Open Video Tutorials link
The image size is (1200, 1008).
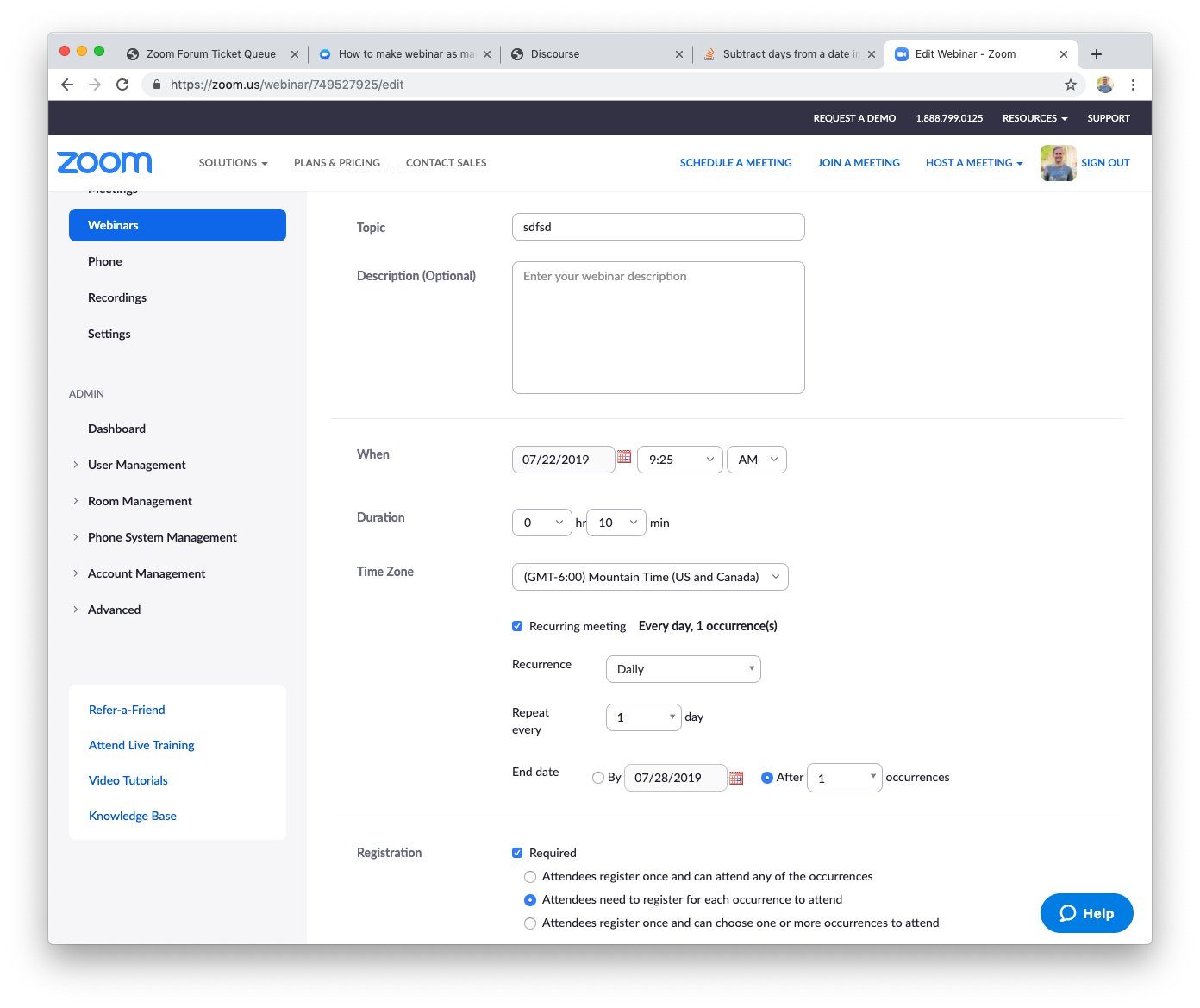[128, 780]
